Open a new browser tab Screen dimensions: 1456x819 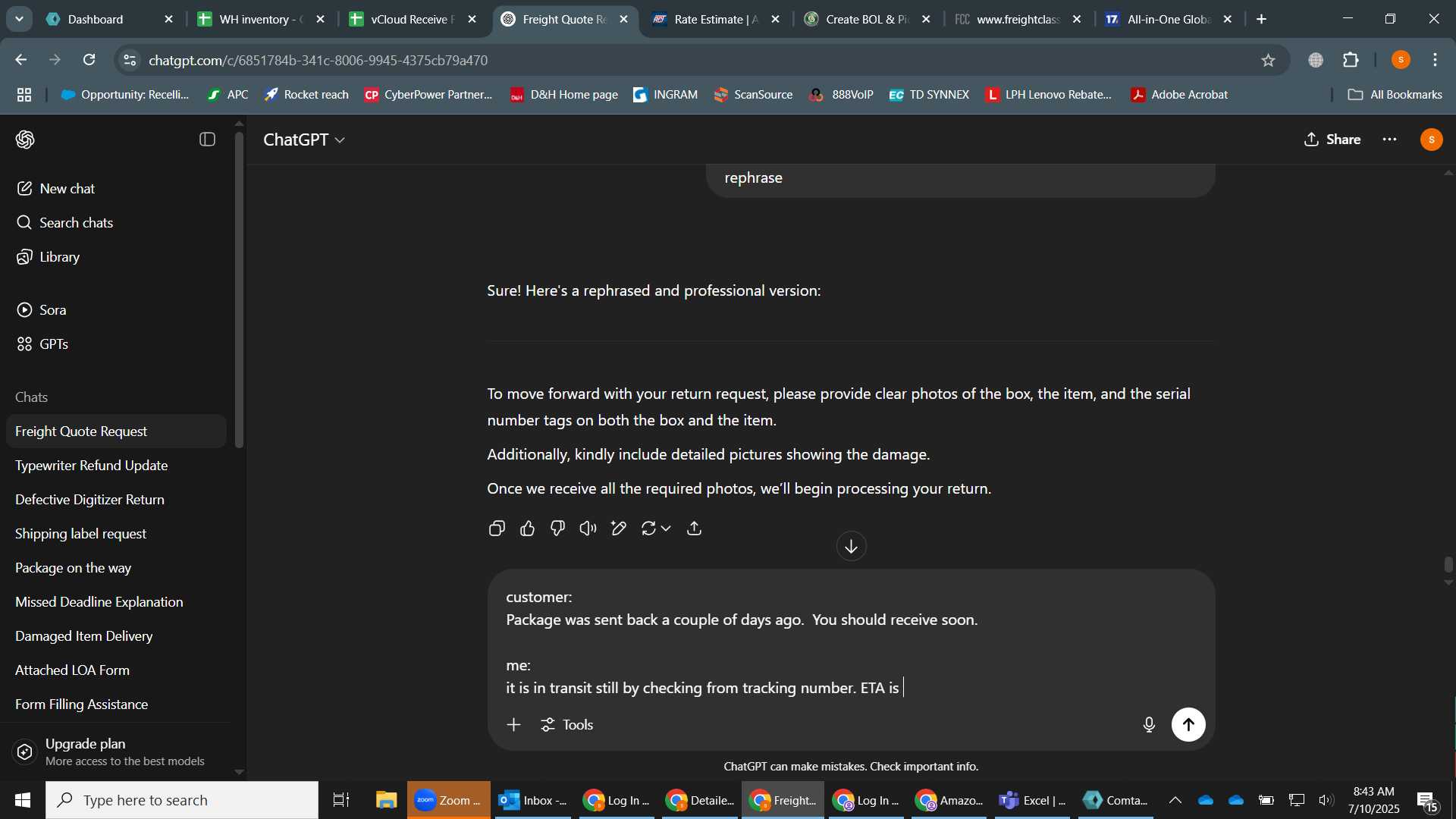click(1262, 19)
